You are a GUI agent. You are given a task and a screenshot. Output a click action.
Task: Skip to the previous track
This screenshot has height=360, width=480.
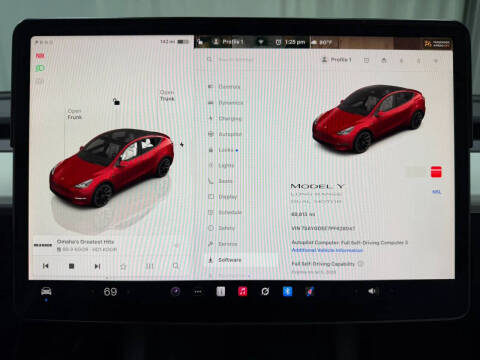(46, 266)
